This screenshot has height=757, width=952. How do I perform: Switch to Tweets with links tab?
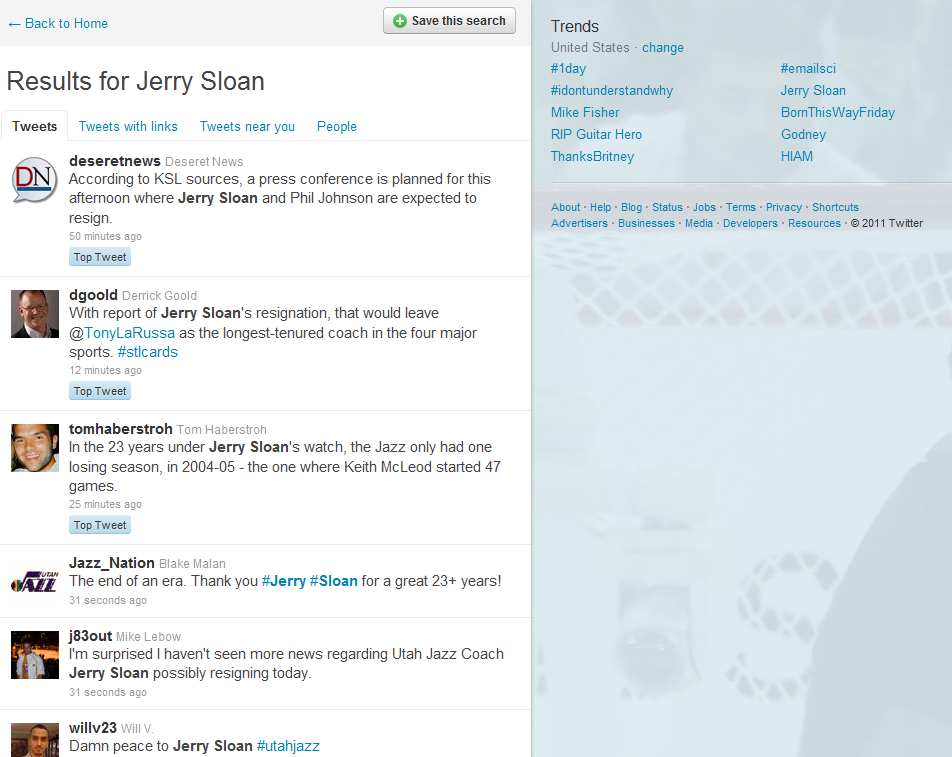coord(128,126)
